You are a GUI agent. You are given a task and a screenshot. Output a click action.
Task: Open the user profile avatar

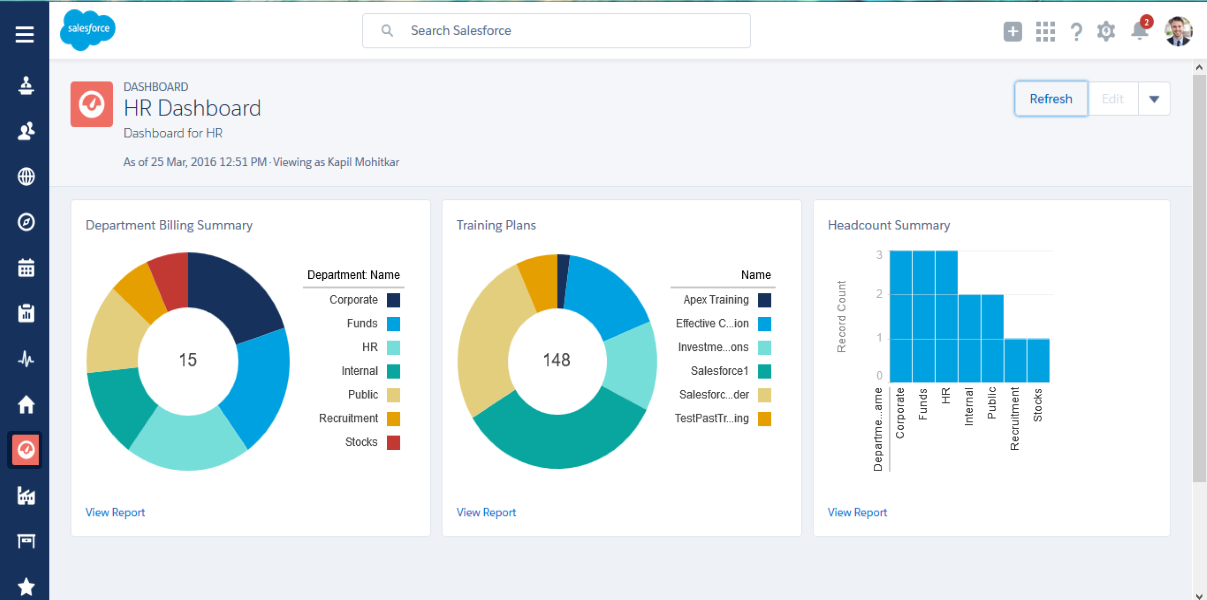[x=1179, y=31]
